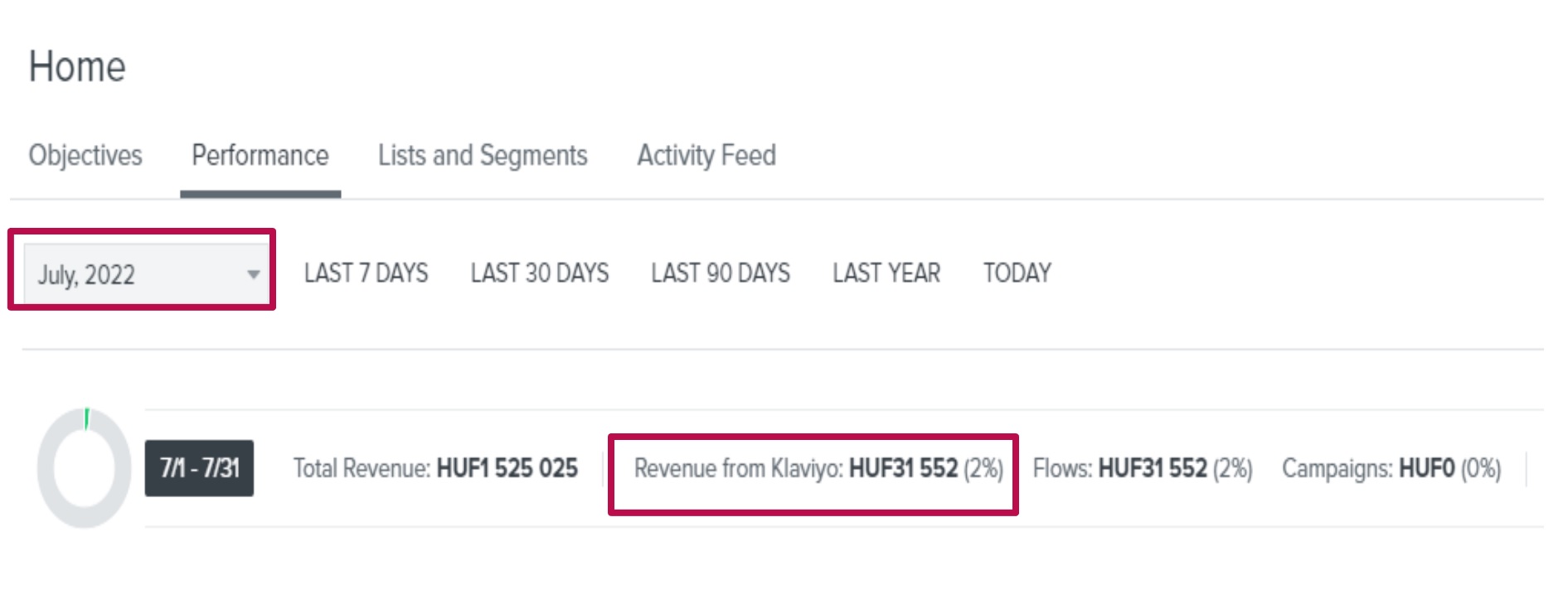The width and height of the screenshot is (1568, 609).
Task: Select the LAST YEAR range
Action: pyautogui.click(x=886, y=273)
